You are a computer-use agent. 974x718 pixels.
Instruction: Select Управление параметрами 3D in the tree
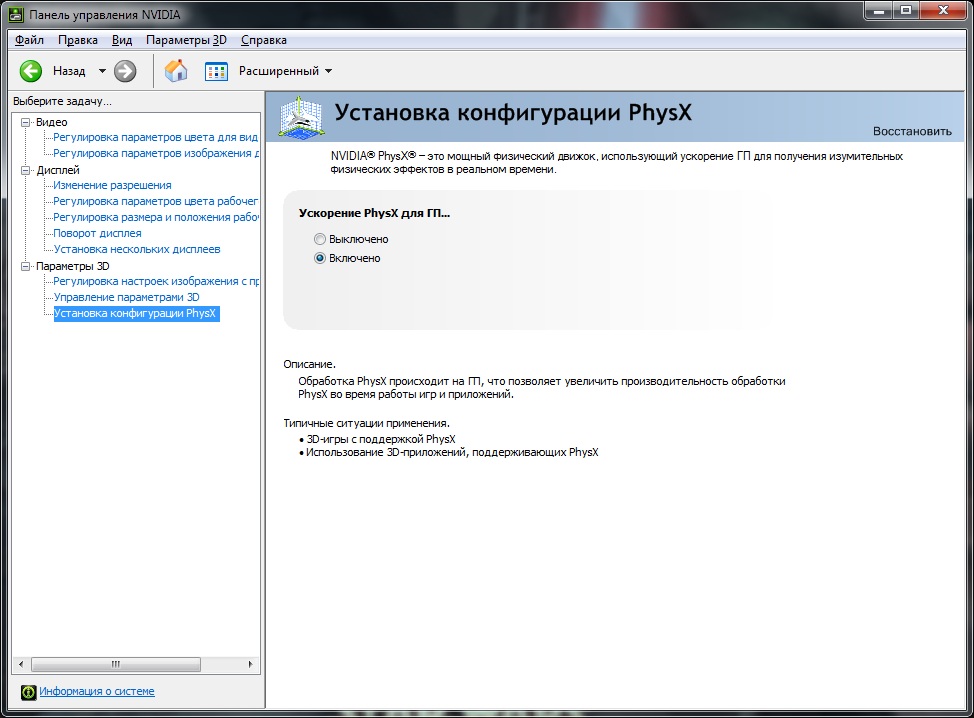tap(126, 298)
